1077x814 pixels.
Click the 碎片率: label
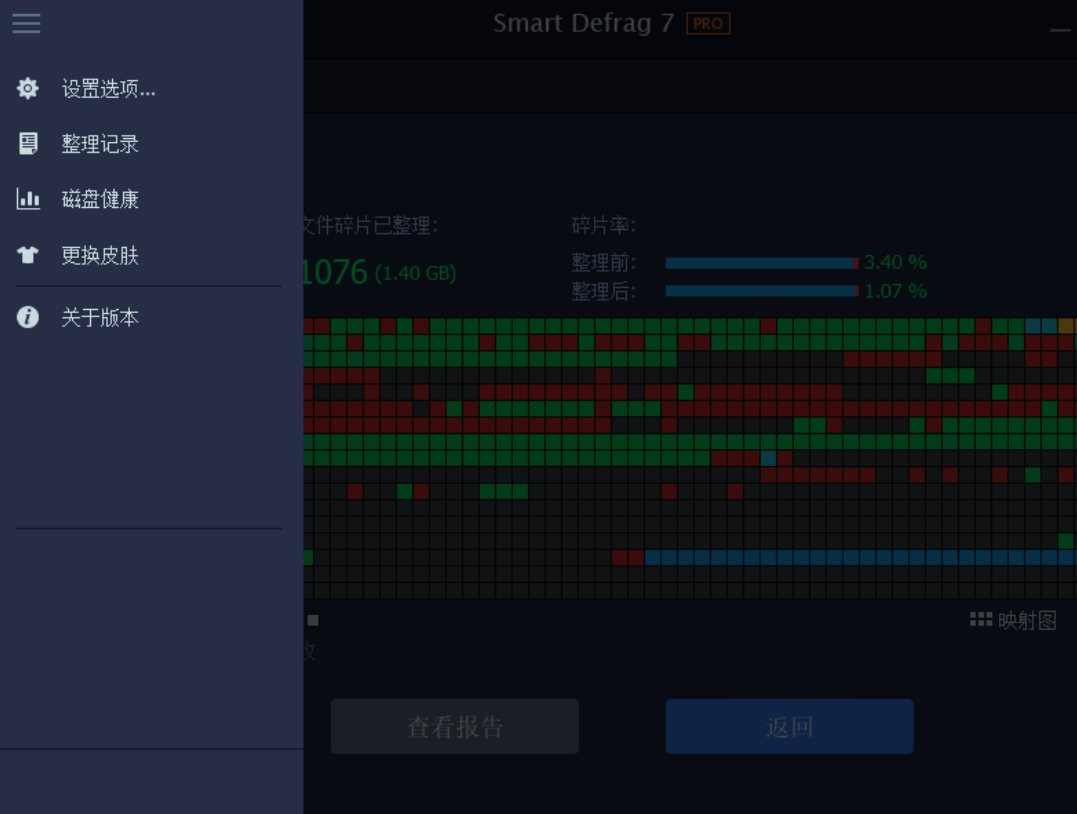point(604,225)
